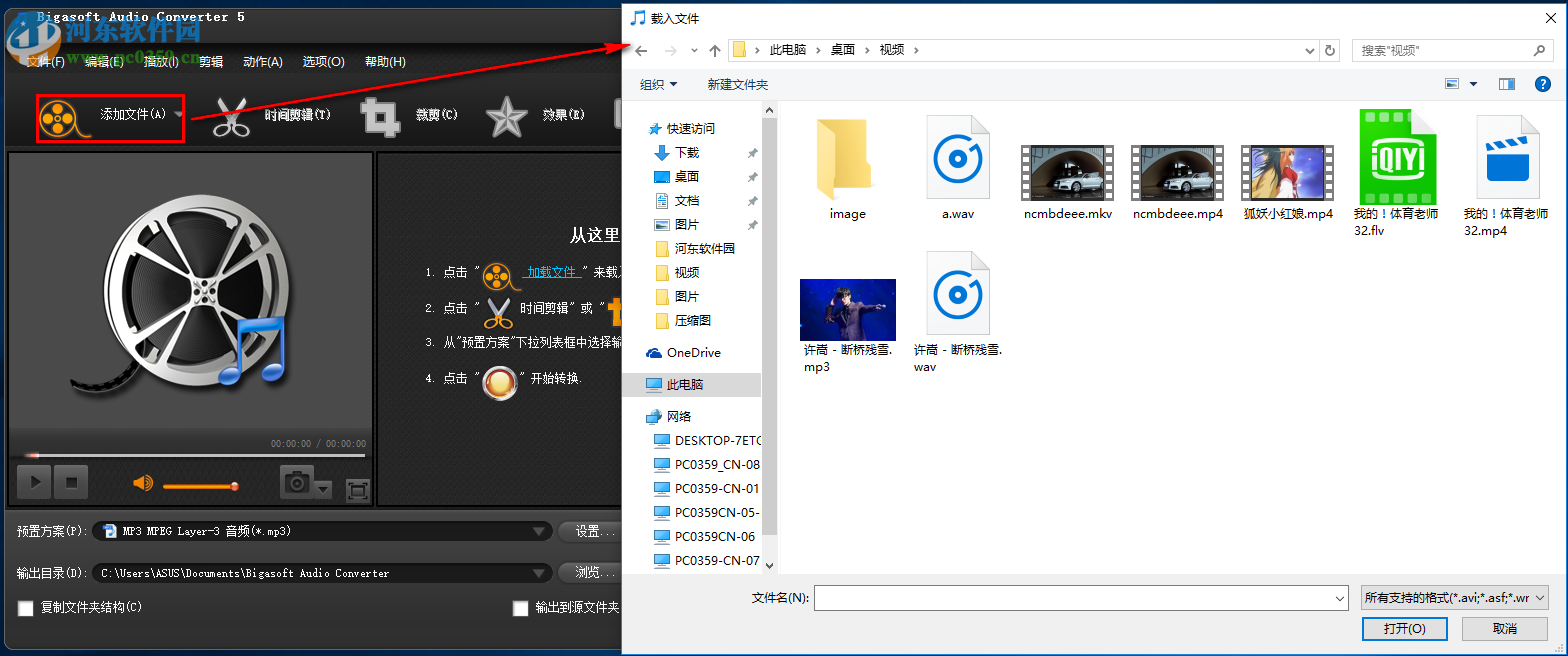Screen dimensions: 1568x656
Task: Select the 我的！体育老师32.mp4 file icon
Action: (x=1507, y=157)
